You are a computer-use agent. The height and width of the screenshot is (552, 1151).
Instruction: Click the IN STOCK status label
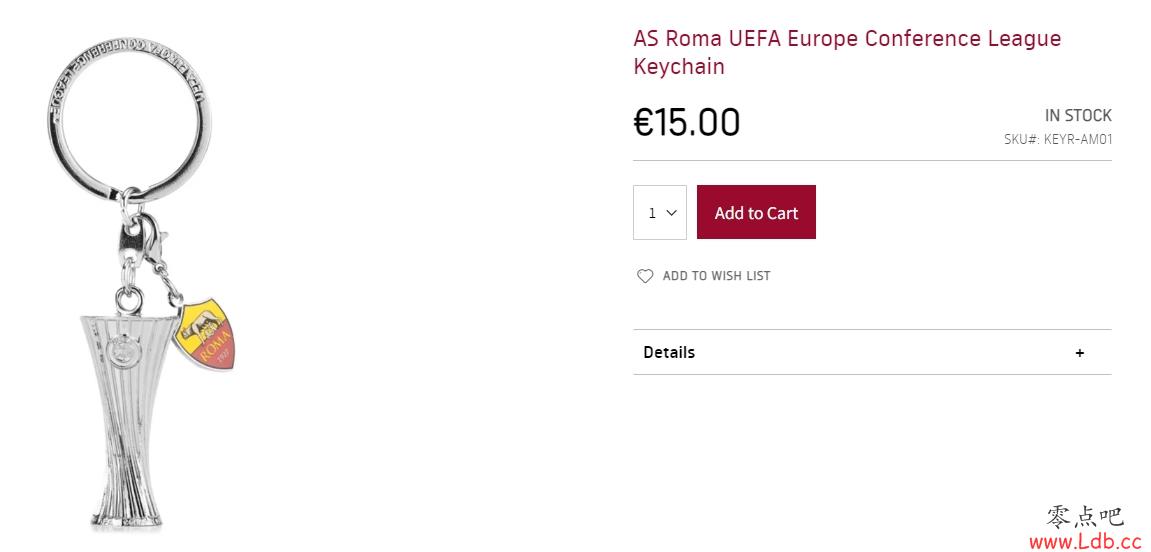[1078, 115]
